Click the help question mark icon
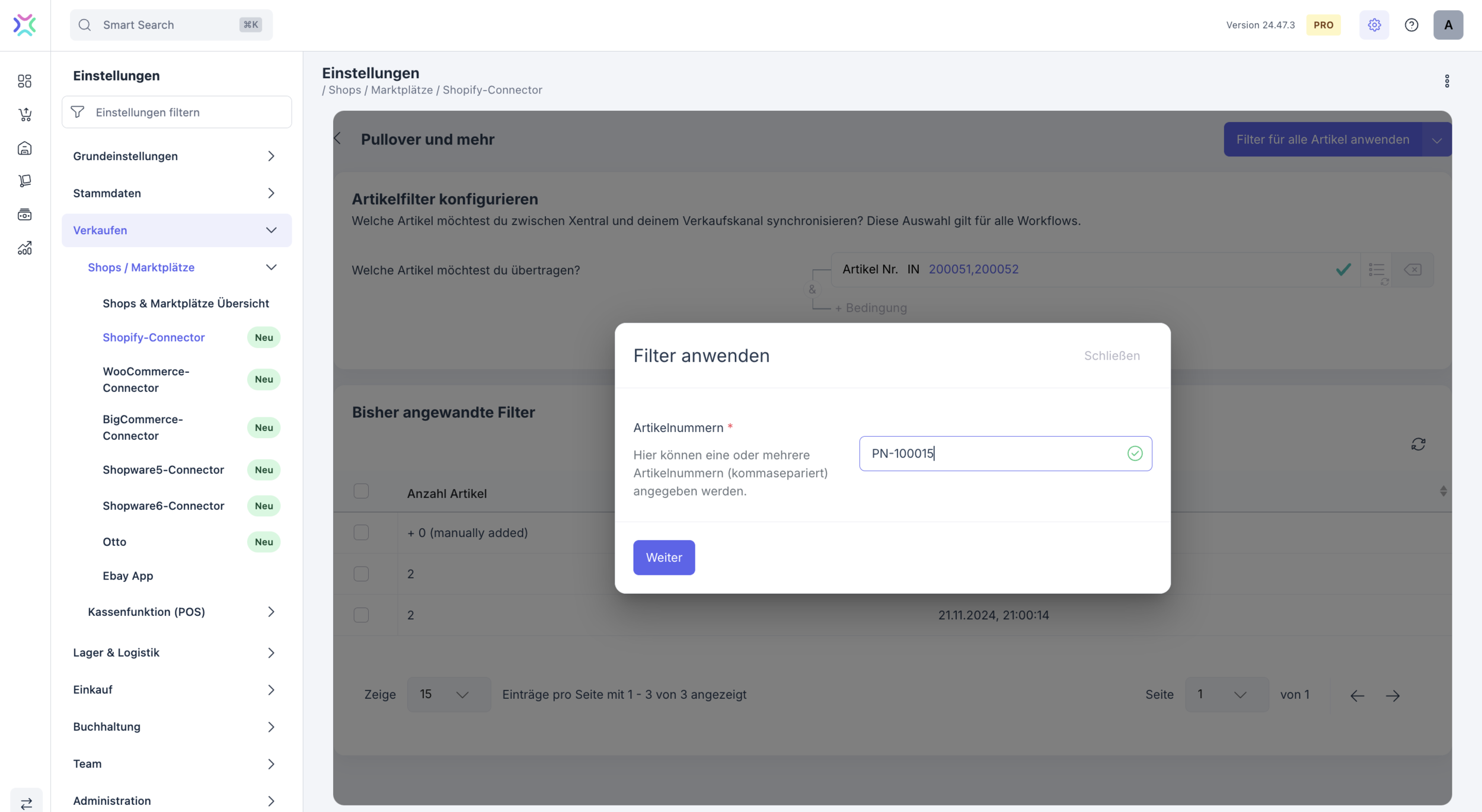This screenshot has height=812, width=1482. click(x=1411, y=25)
